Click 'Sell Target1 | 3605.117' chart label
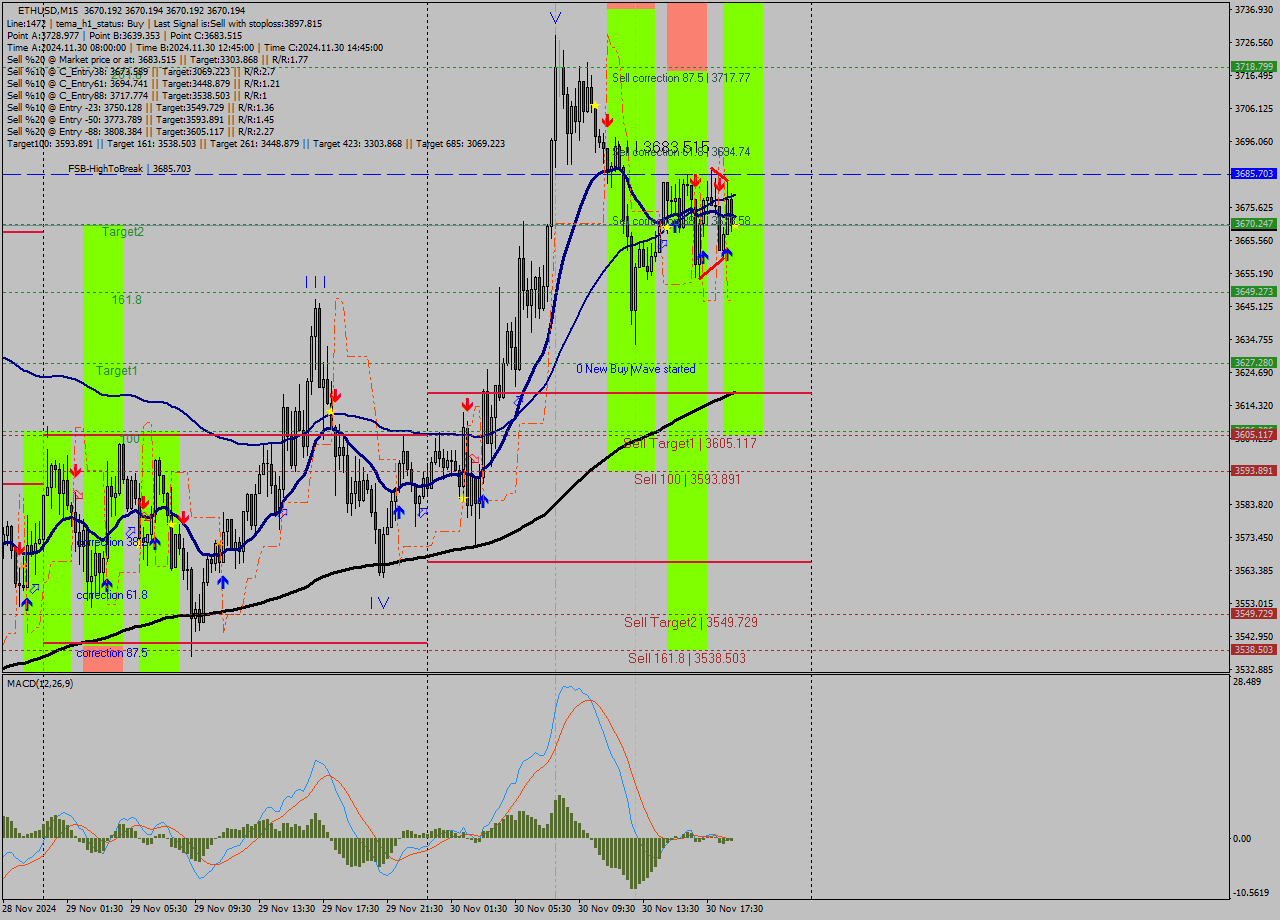Image resolution: width=1280 pixels, height=920 pixels. click(x=690, y=443)
